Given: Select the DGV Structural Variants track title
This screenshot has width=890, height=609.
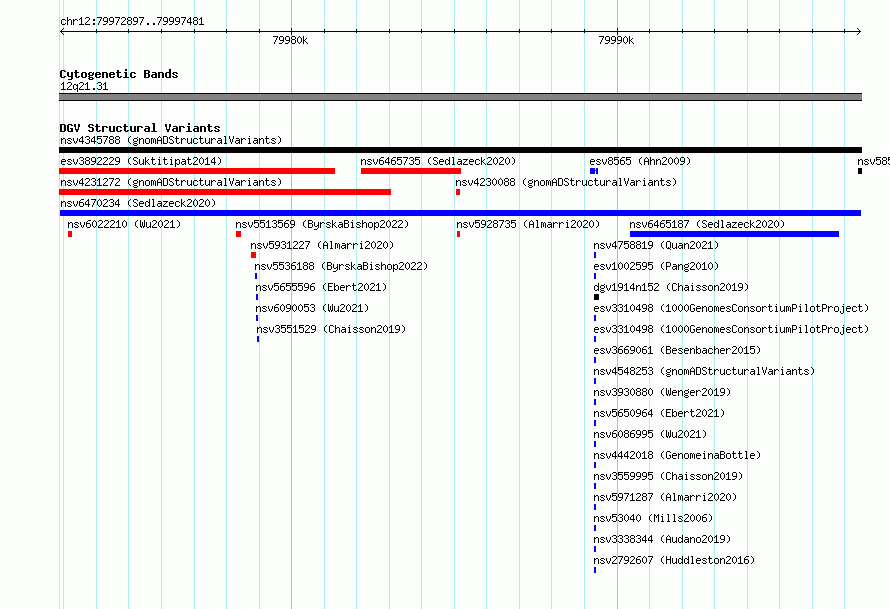Looking at the screenshot, I should pos(140,128).
